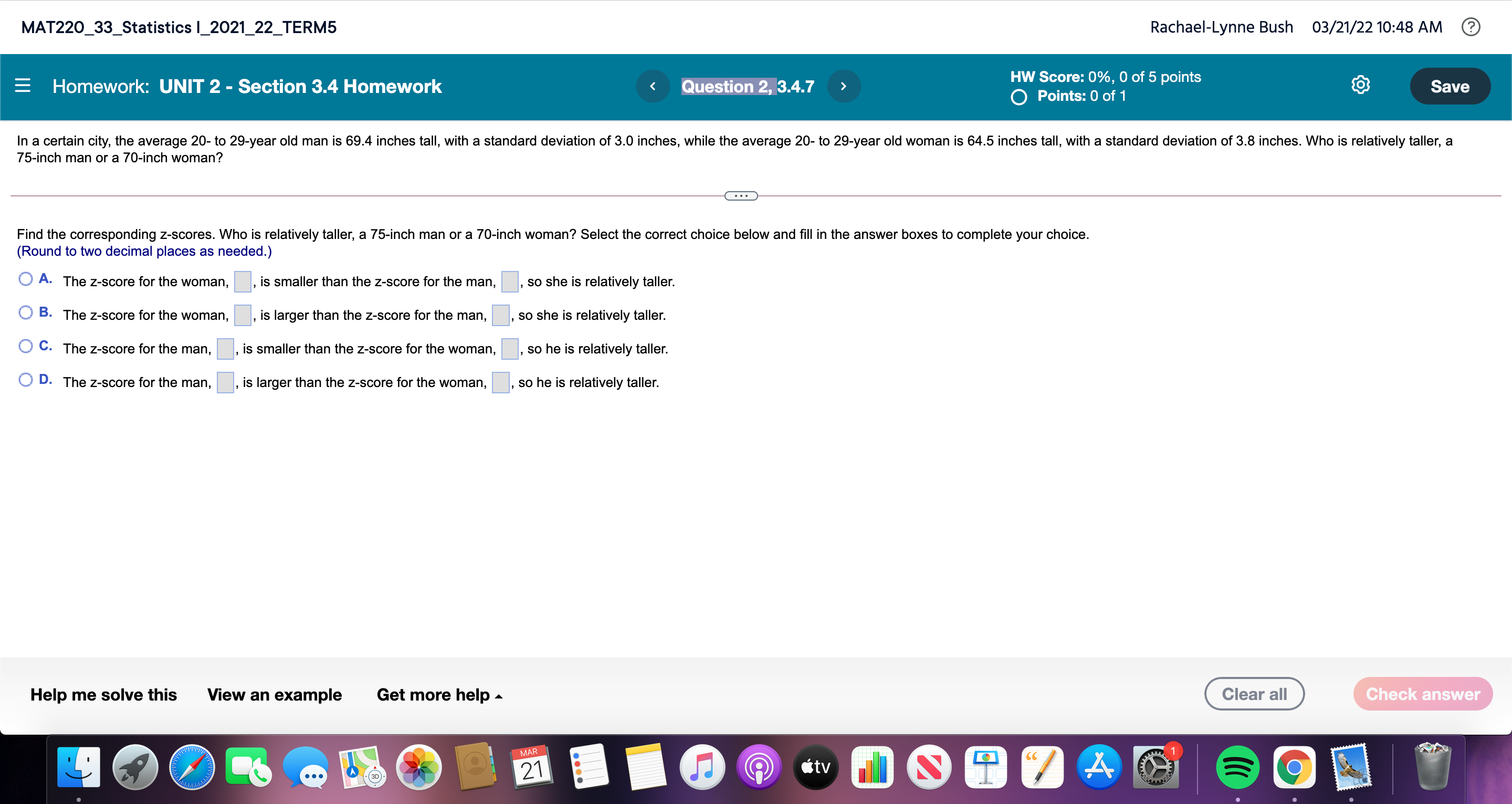Image resolution: width=1512 pixels, height=804 pixels.
Task: Open the hamburger menu next to Homework title
Action: pos(22,86)
